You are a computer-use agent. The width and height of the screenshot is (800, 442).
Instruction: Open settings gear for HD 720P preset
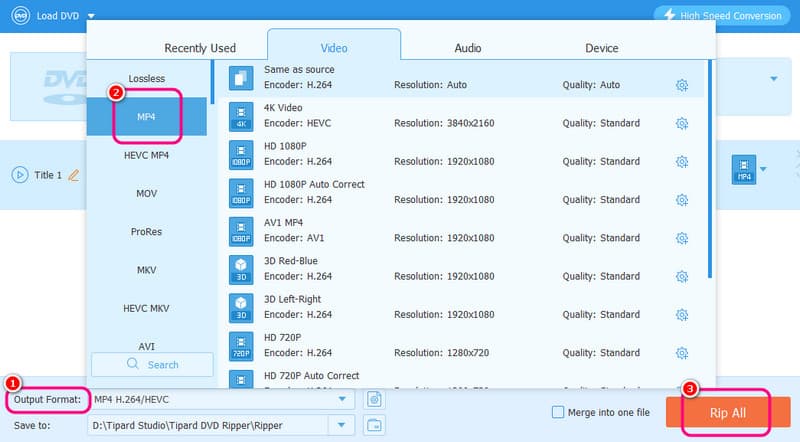682,353
